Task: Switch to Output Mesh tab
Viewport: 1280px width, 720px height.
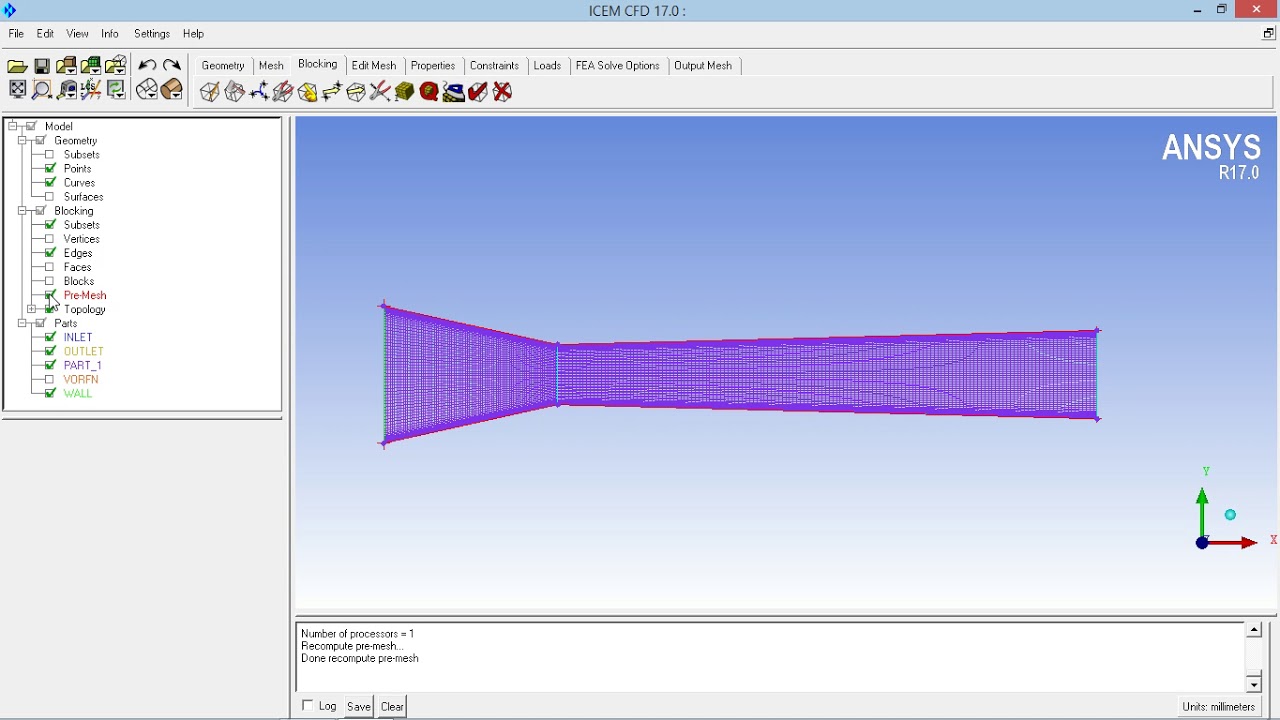Action: coord(703,66)
